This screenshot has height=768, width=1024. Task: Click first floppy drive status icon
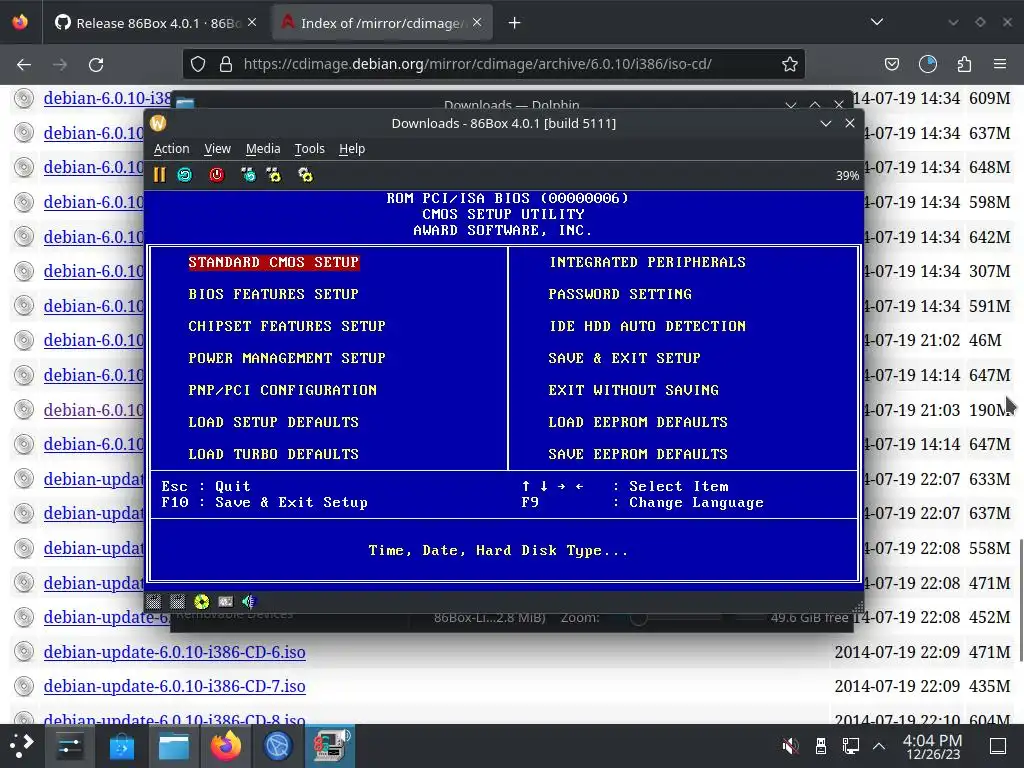click(153, 601)
